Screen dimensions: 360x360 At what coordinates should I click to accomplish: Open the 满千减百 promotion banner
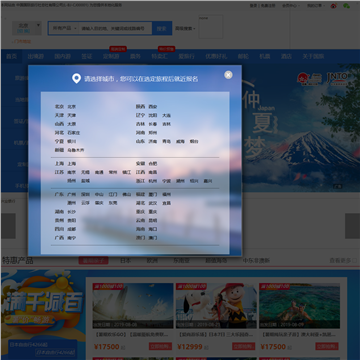click(43, 315)
